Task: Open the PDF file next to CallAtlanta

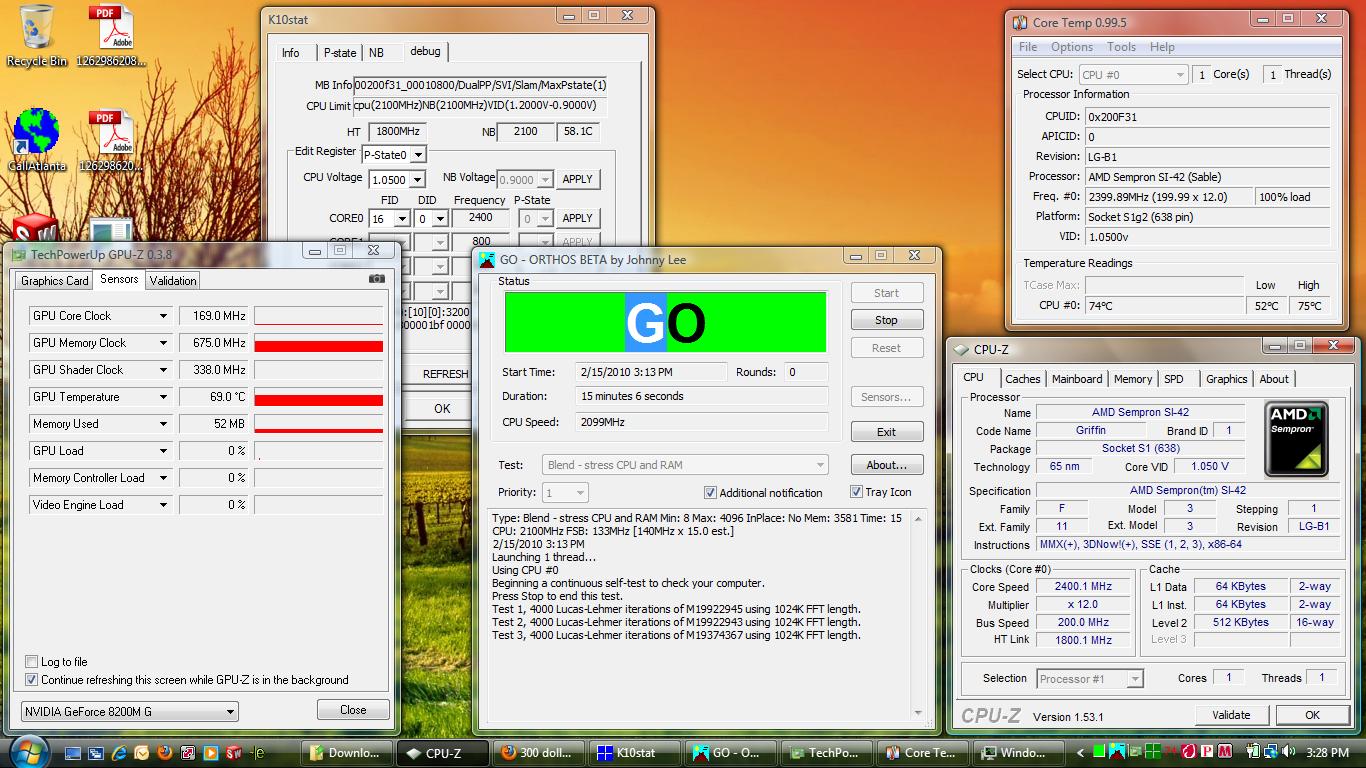Action: pos(111,140)
